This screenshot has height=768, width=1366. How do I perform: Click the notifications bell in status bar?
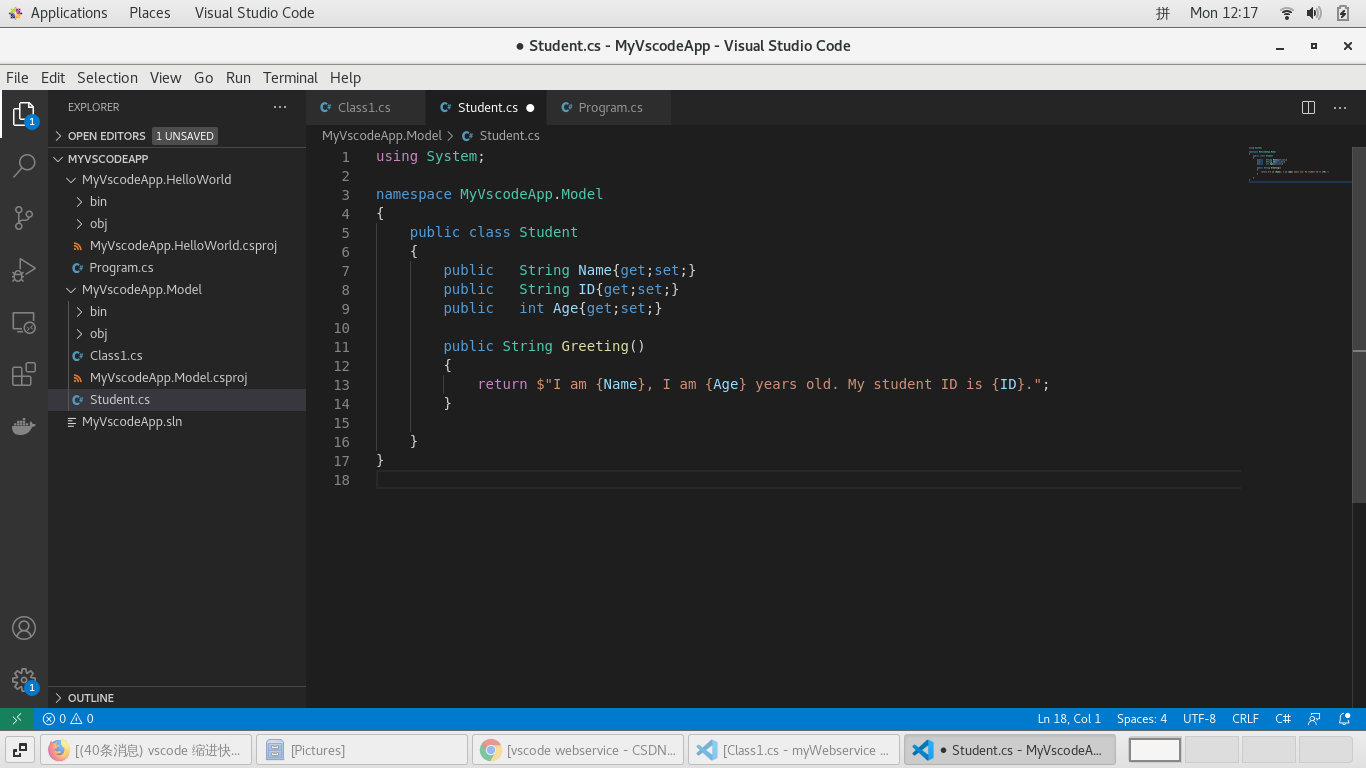(x=1344, y=718)
